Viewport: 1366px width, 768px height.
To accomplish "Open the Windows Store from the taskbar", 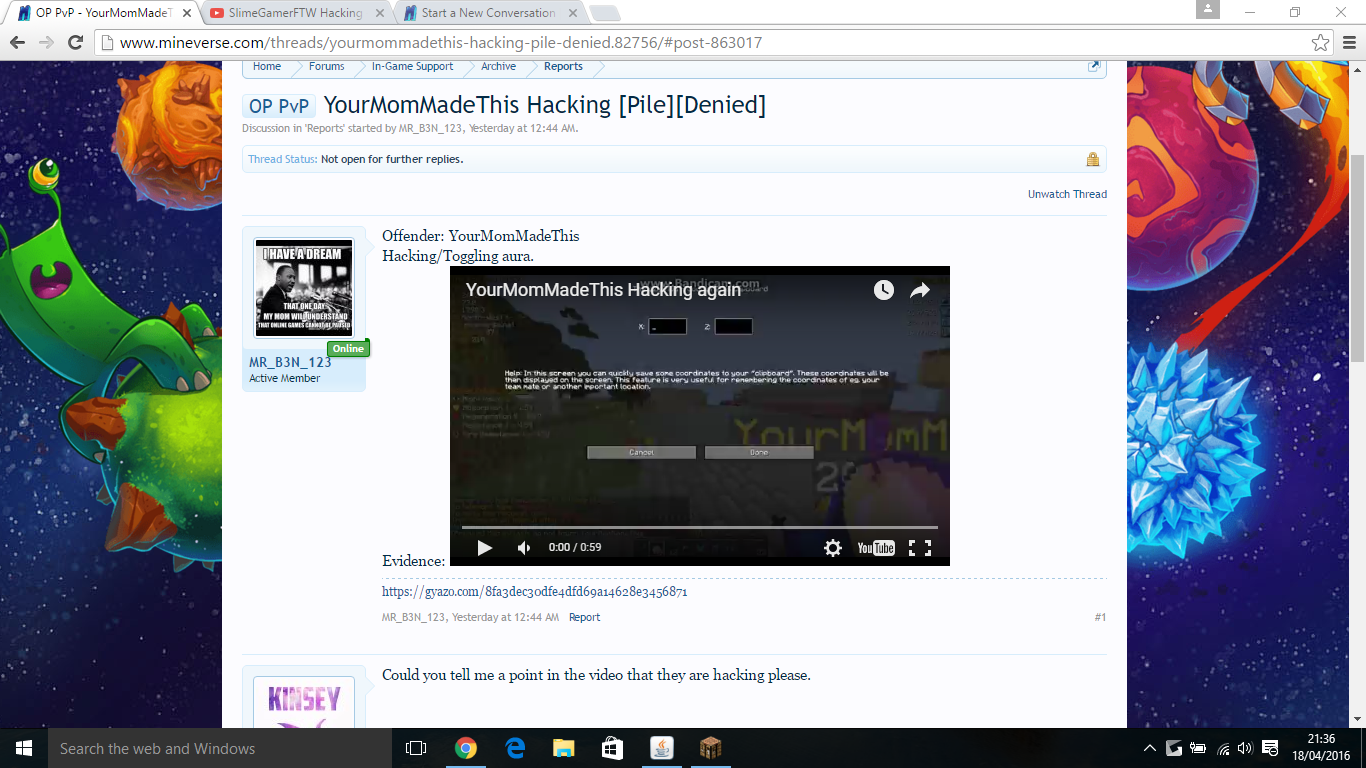I will (613, 748).
